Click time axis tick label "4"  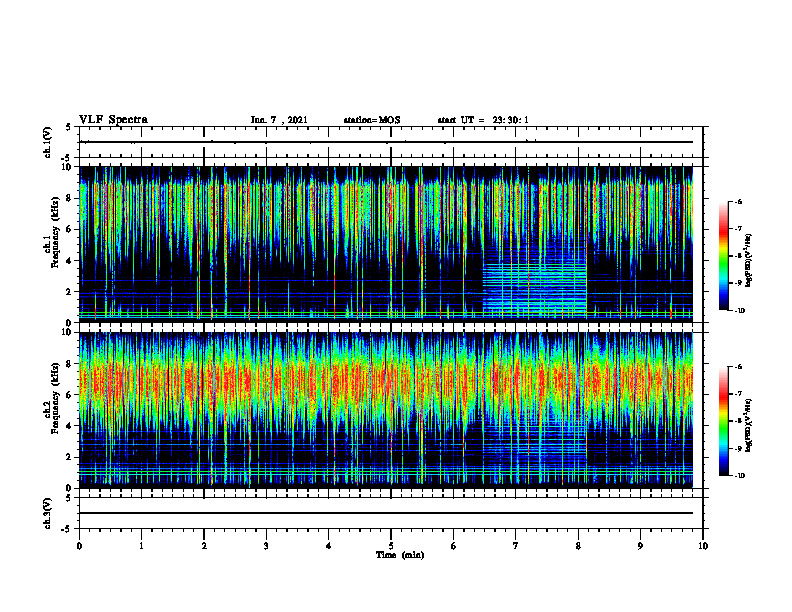(328, 546)
